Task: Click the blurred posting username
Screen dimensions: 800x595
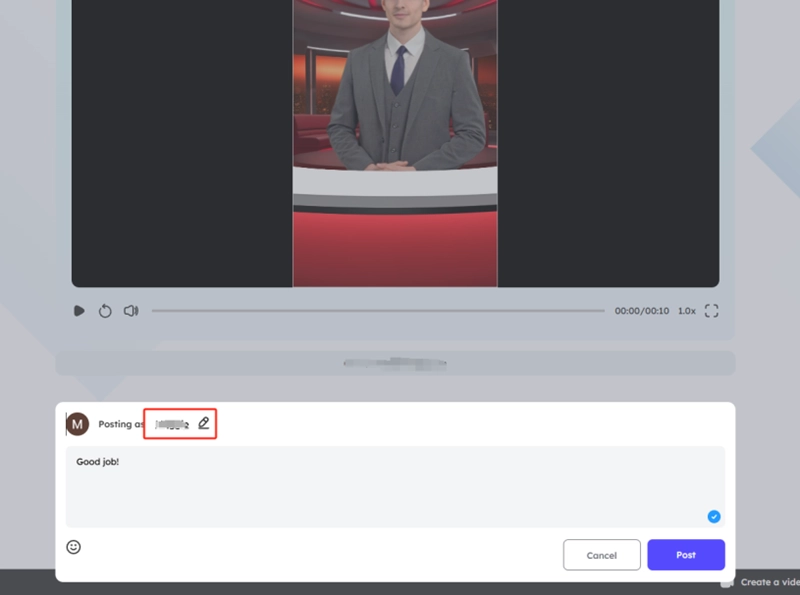Action: [172, 424]
